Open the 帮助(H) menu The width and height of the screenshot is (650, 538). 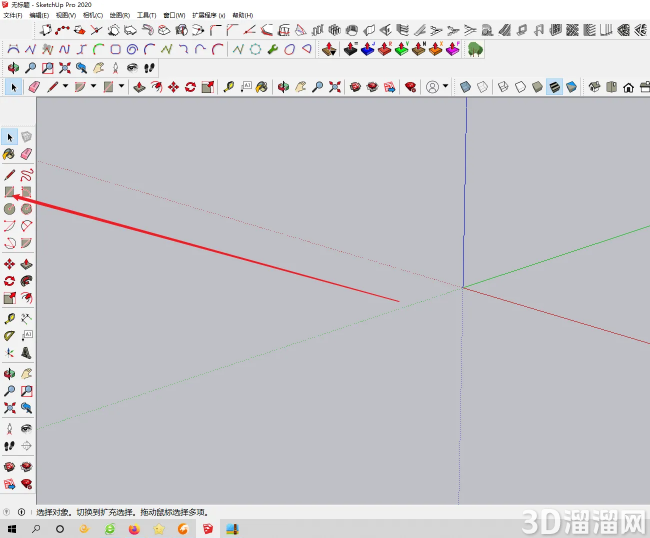coord(243,15)
